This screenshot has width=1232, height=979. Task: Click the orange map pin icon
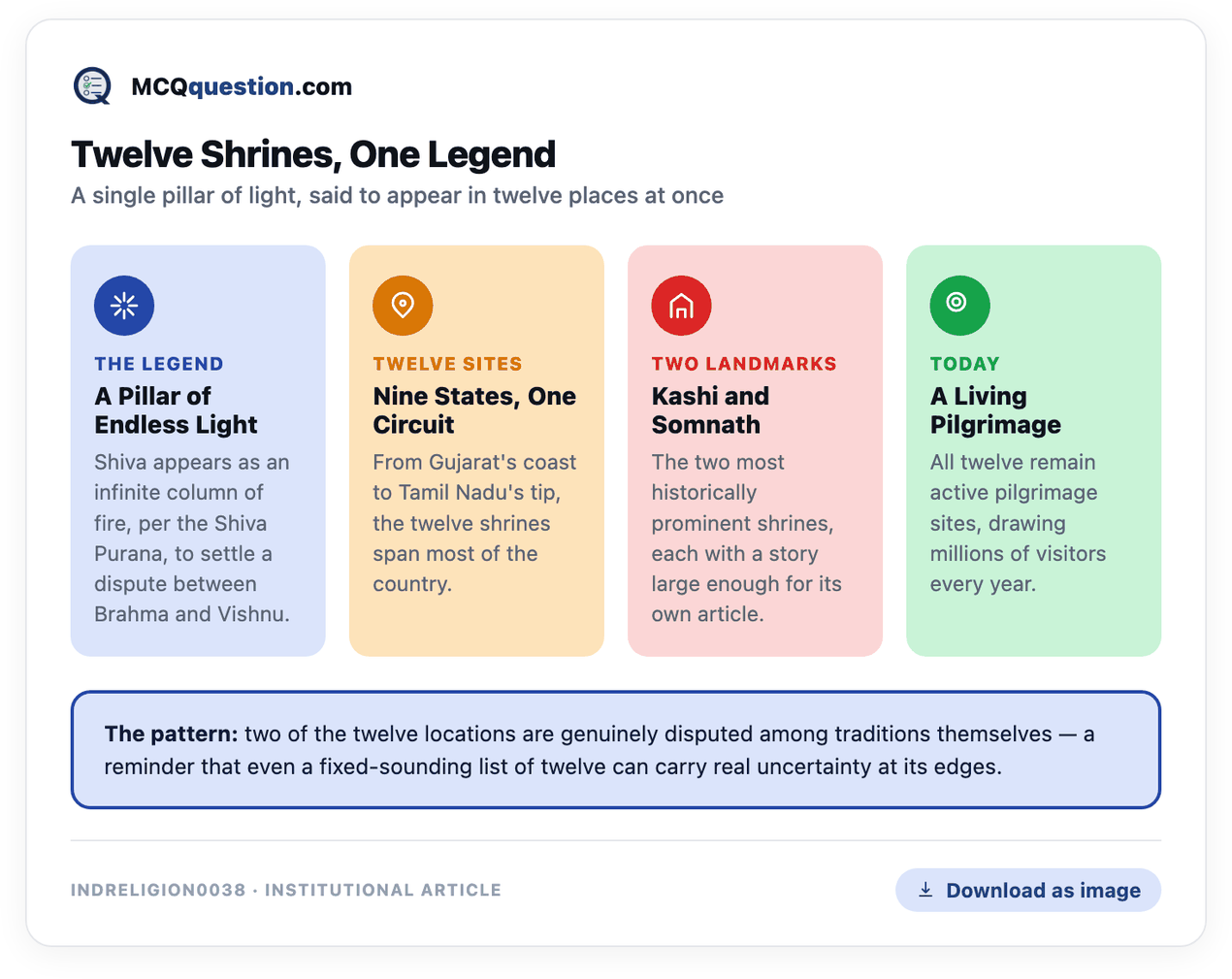(x=403, y=306)
